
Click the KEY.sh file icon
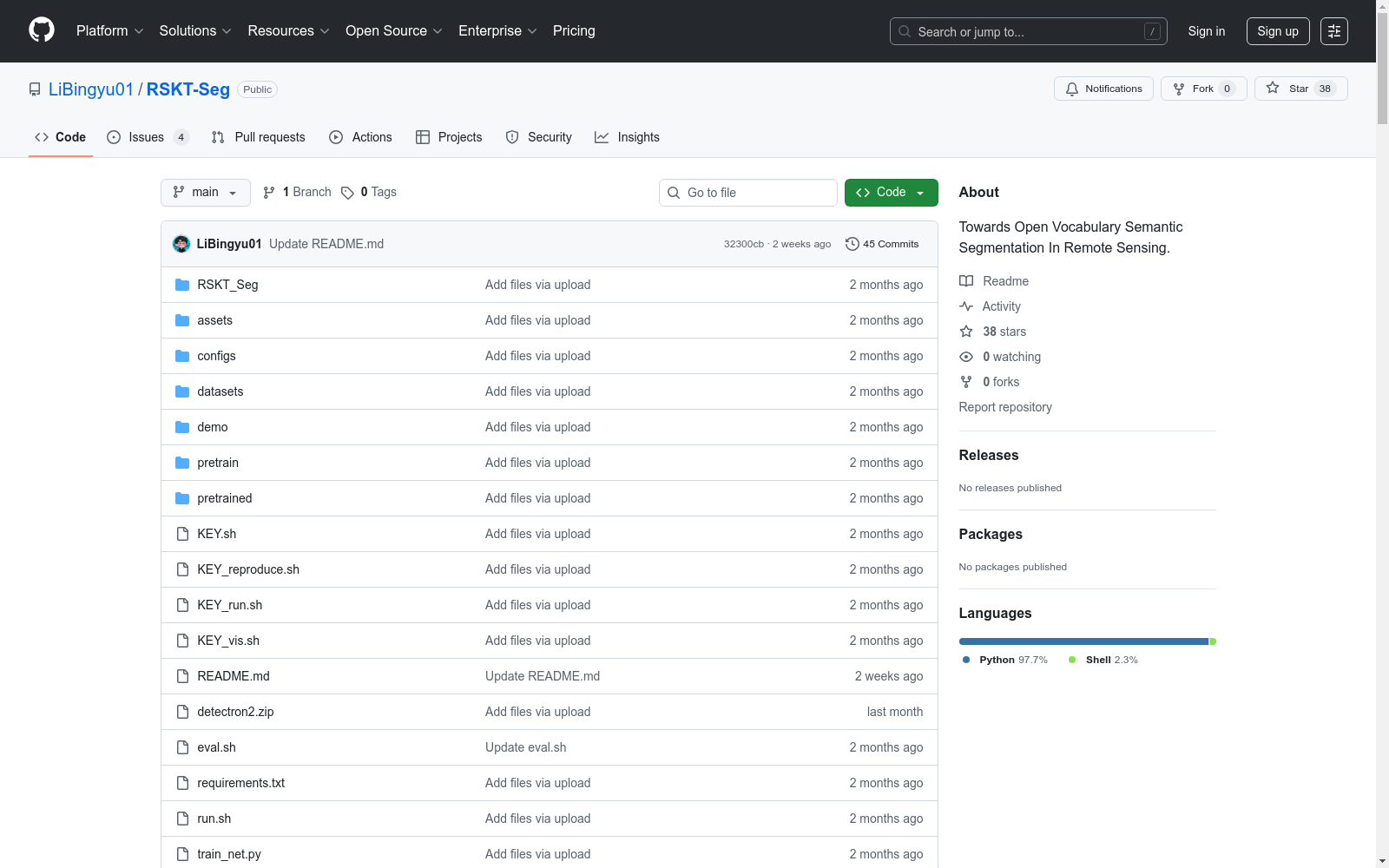182,534
